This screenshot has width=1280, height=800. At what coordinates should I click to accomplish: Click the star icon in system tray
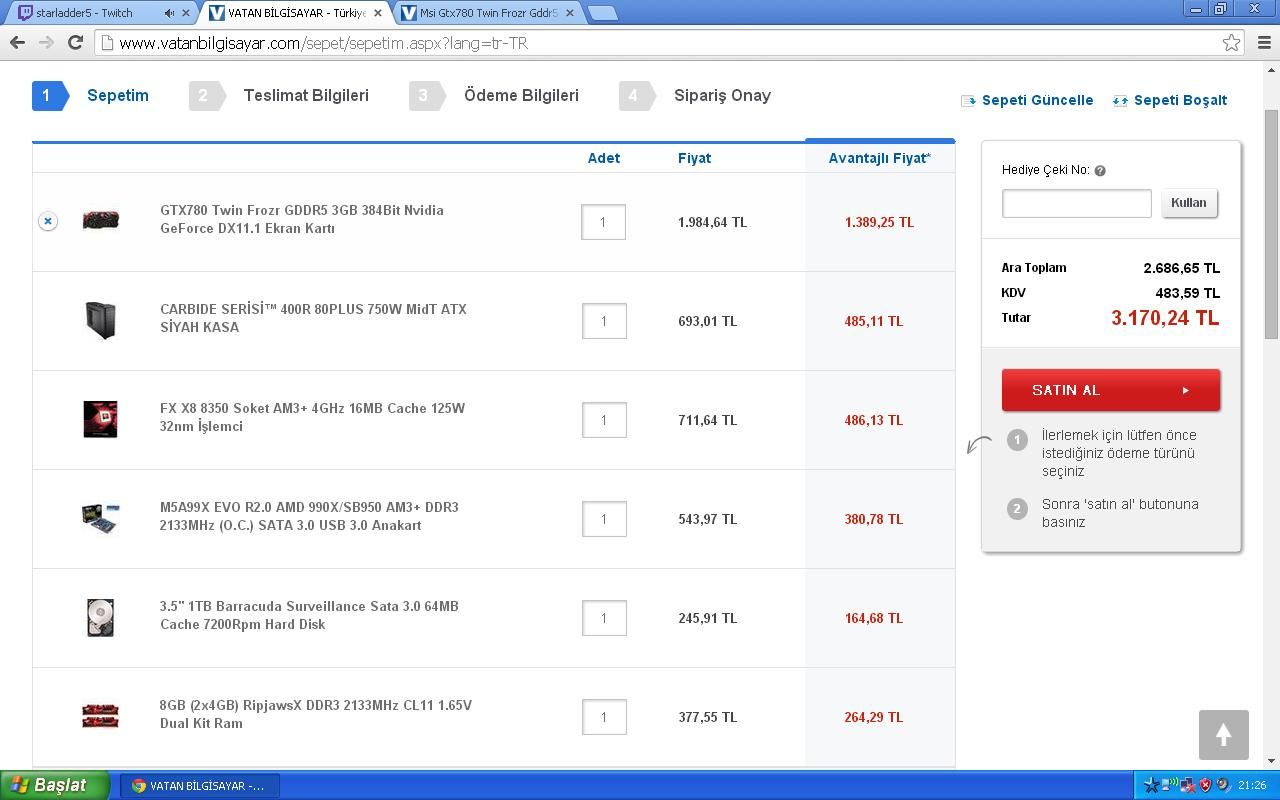[x=1153, y=785]
